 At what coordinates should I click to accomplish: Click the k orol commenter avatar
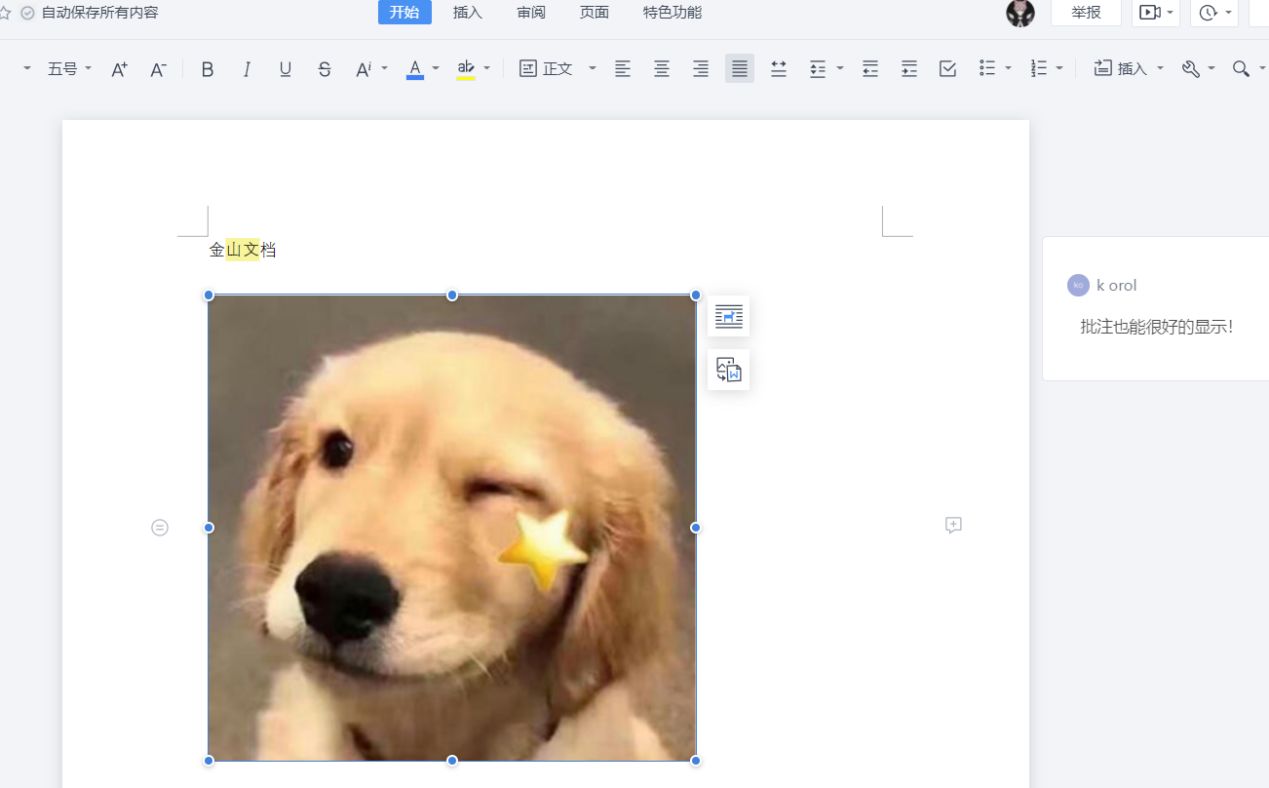(x=1078, y=285)
